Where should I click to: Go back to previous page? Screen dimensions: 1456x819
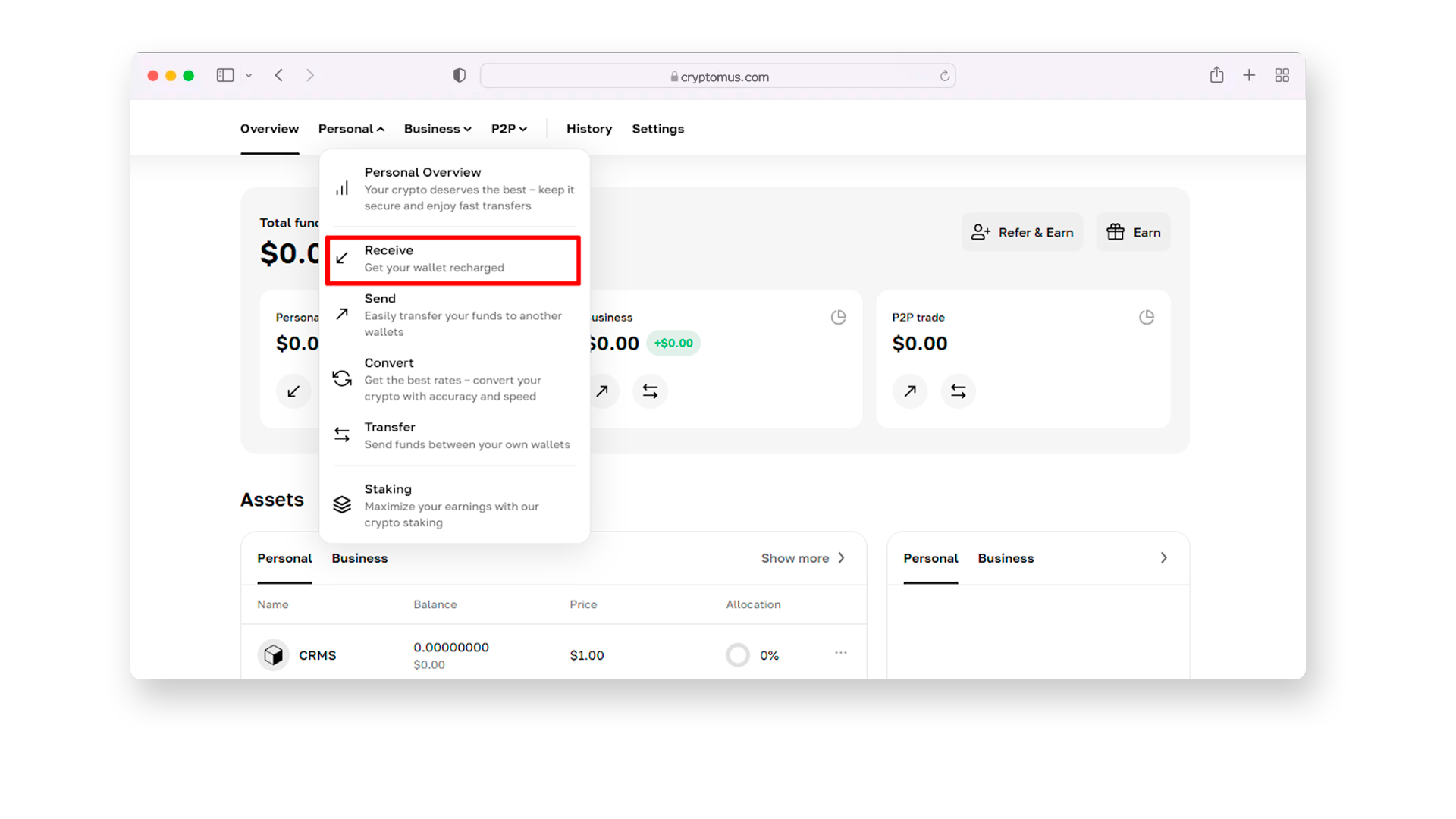(x=279, y=75)
